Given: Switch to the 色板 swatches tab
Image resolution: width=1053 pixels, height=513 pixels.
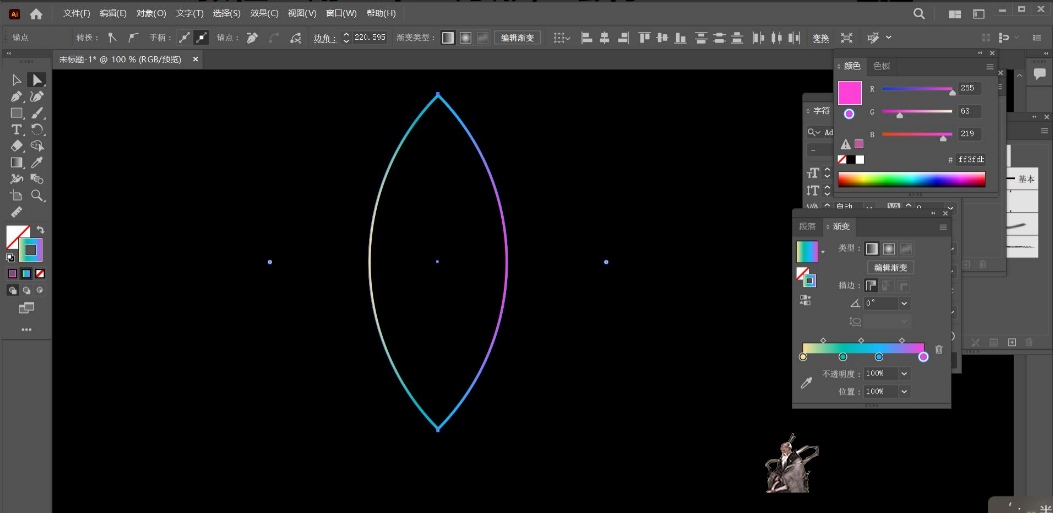Looking at the screenshot, I should coord(881,66).
